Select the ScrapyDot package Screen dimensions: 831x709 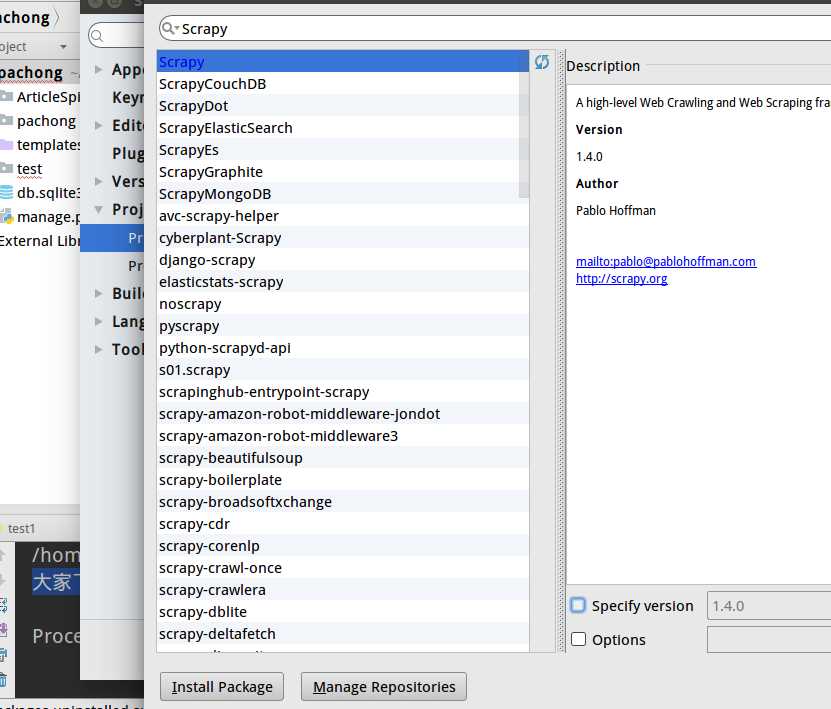[343, 105]
